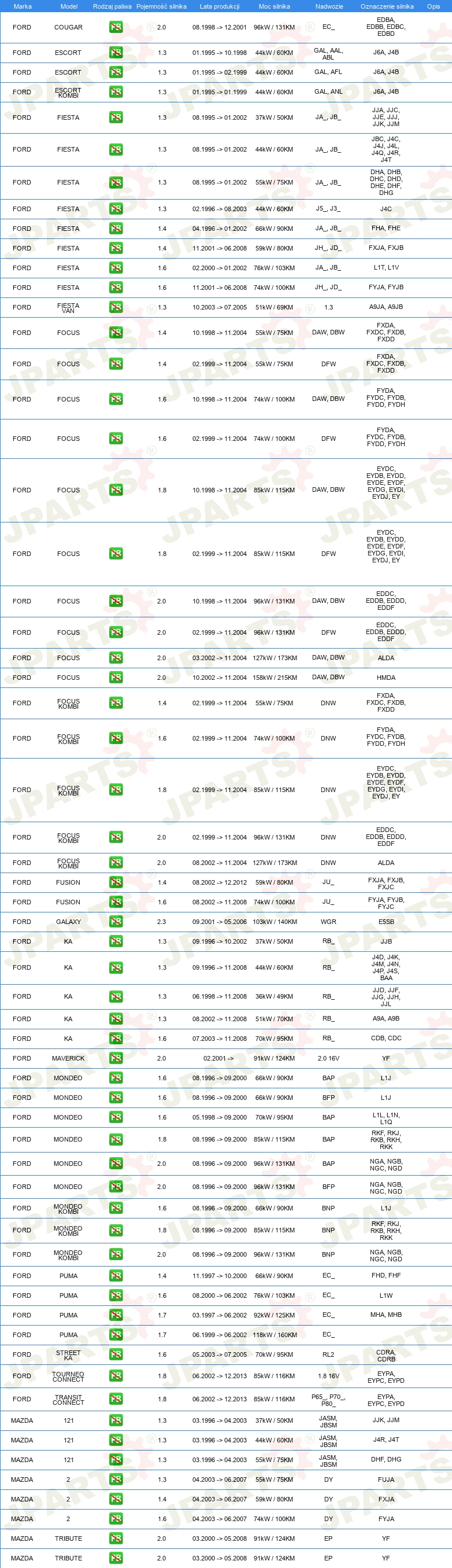Click the Rodzaj paliwa column header

click(x=113, y=6)
